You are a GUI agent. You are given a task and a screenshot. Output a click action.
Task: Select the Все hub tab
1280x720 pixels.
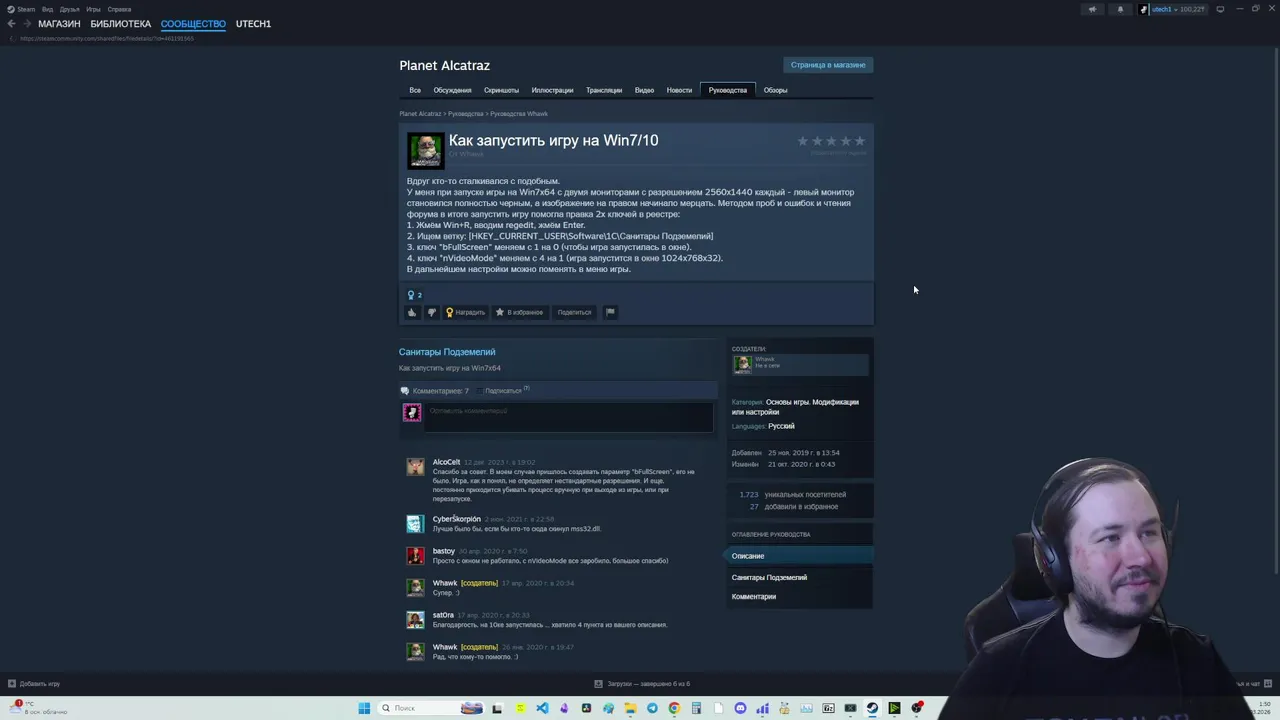coord(415,90)
